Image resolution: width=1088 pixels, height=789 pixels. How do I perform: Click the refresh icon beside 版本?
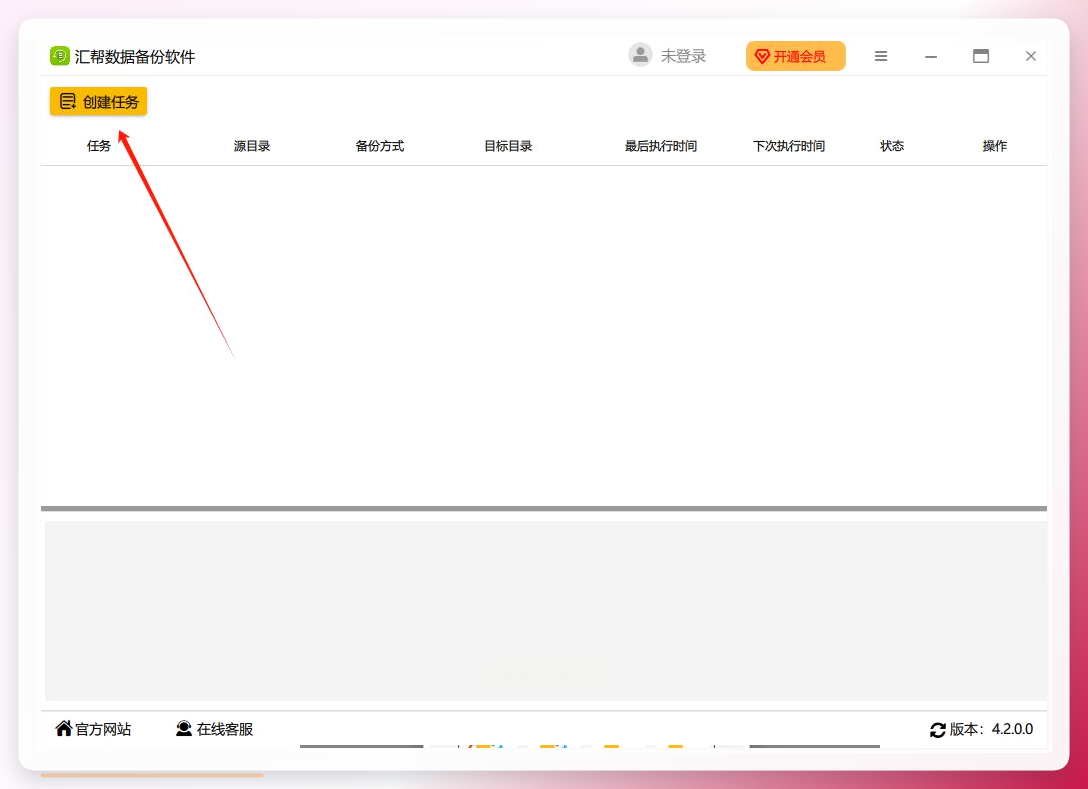(x=937, y=730)
